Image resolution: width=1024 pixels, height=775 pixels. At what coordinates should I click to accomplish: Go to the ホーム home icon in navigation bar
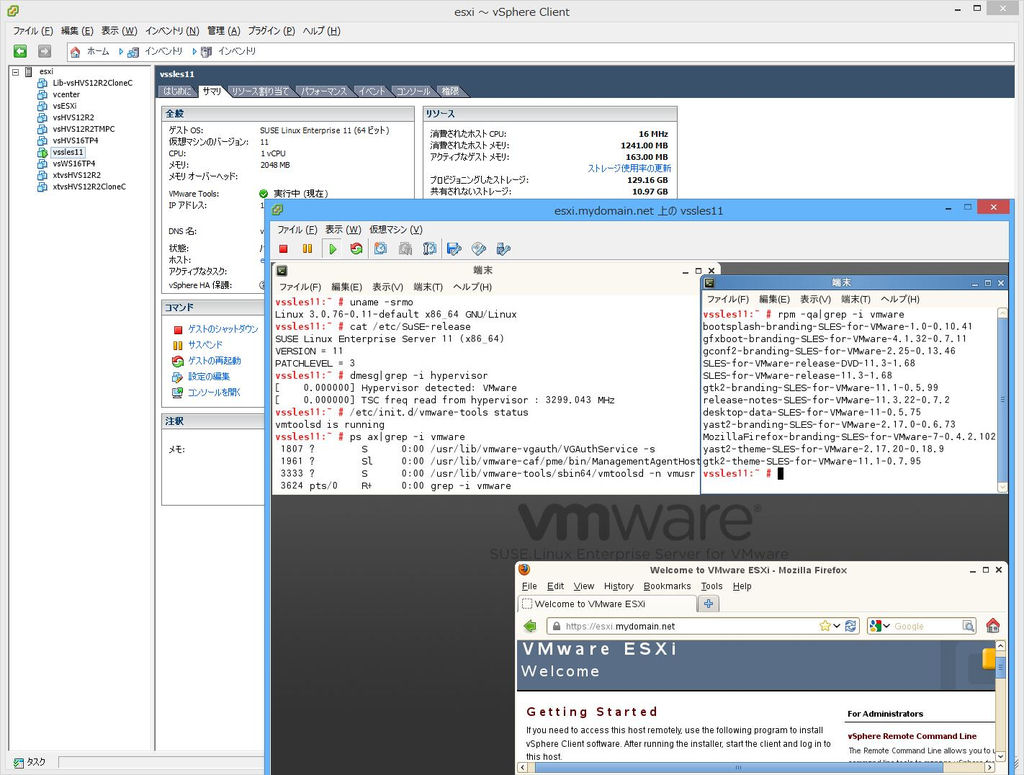pyautogui.click(x=76, y=52)
